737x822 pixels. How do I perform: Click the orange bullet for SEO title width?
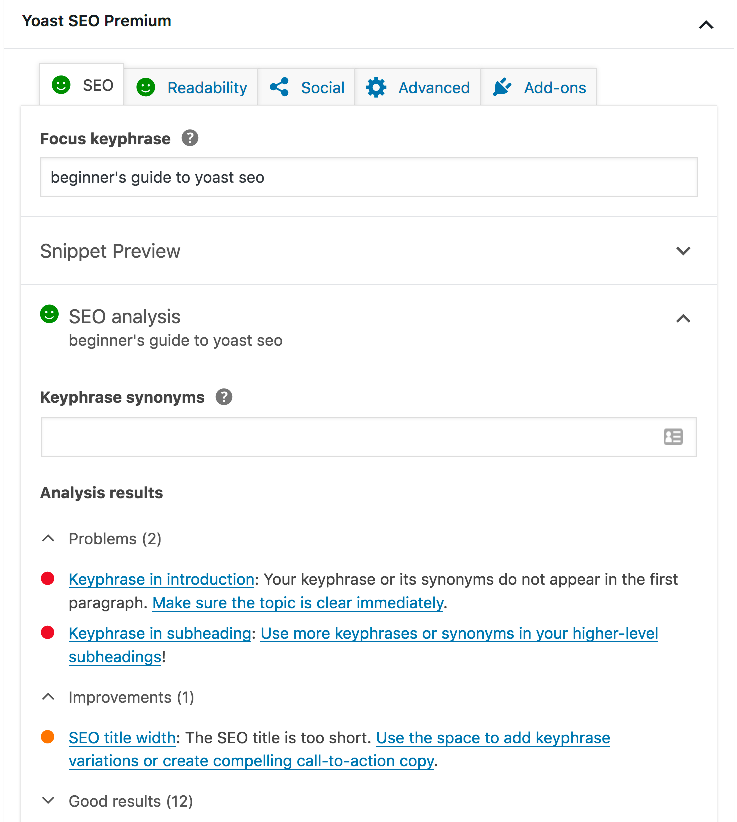(47, 737)
